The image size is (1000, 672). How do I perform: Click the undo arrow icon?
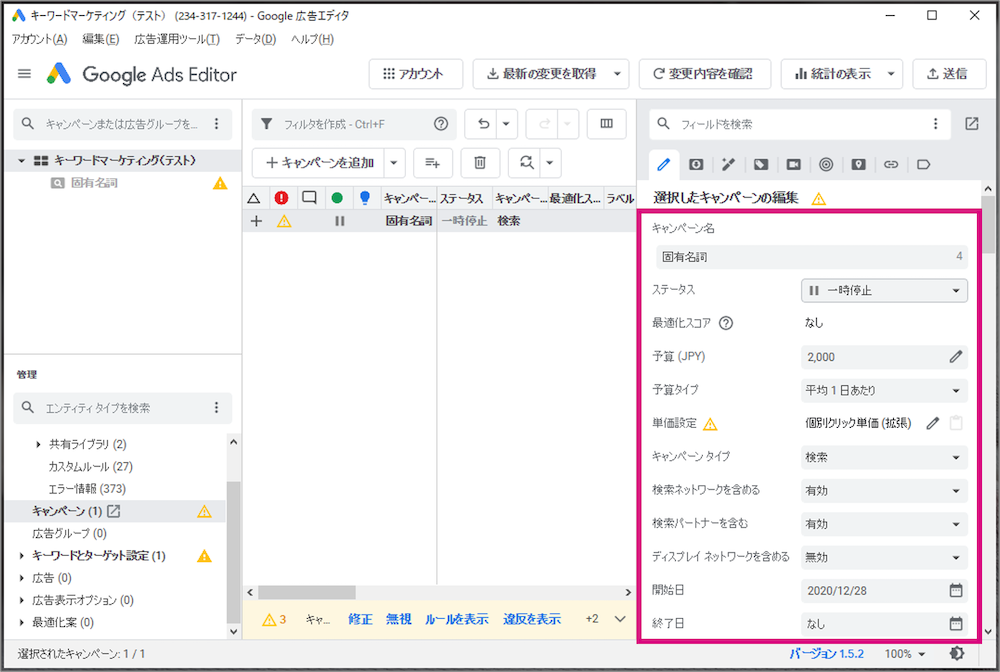483,124
